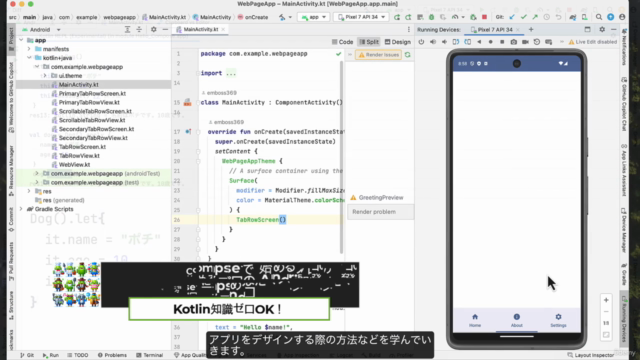
Task: Click the emulator power button icon
Action: pos(421,42)
